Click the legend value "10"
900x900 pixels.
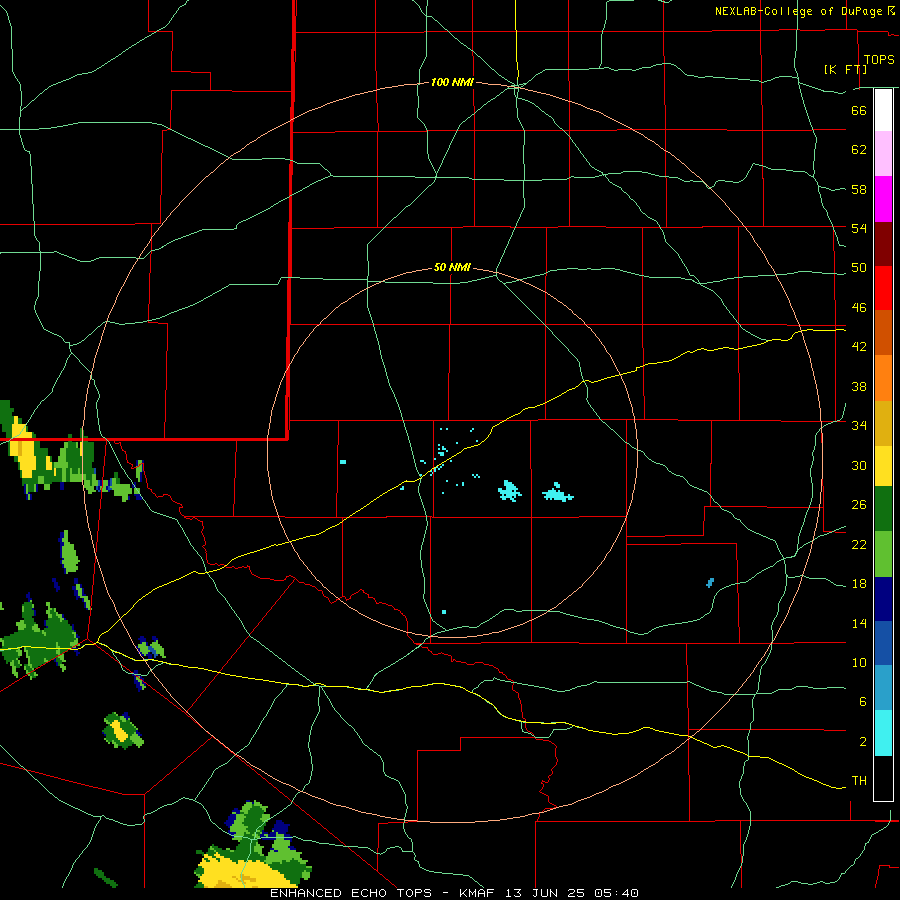click(x=859, y=663)
